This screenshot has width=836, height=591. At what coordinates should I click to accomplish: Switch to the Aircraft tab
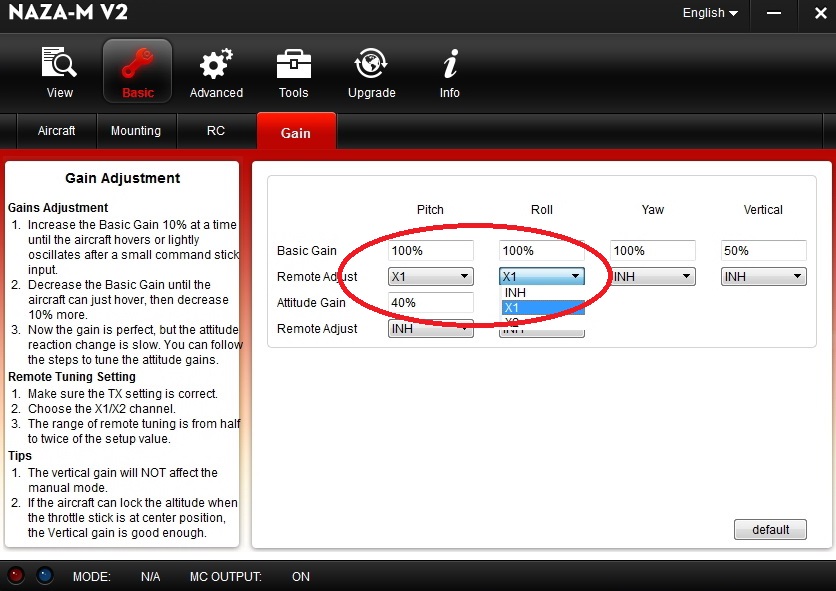click(57, 131)
